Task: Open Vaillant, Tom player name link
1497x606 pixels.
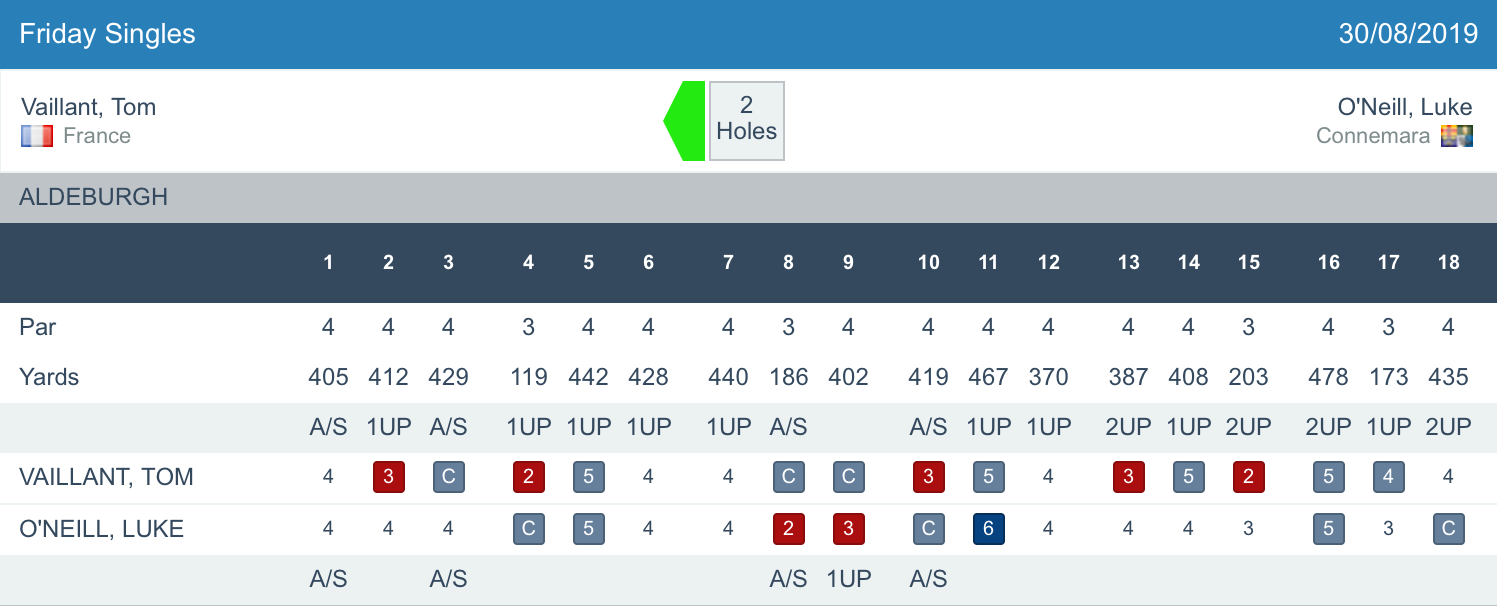Action: 88,107
